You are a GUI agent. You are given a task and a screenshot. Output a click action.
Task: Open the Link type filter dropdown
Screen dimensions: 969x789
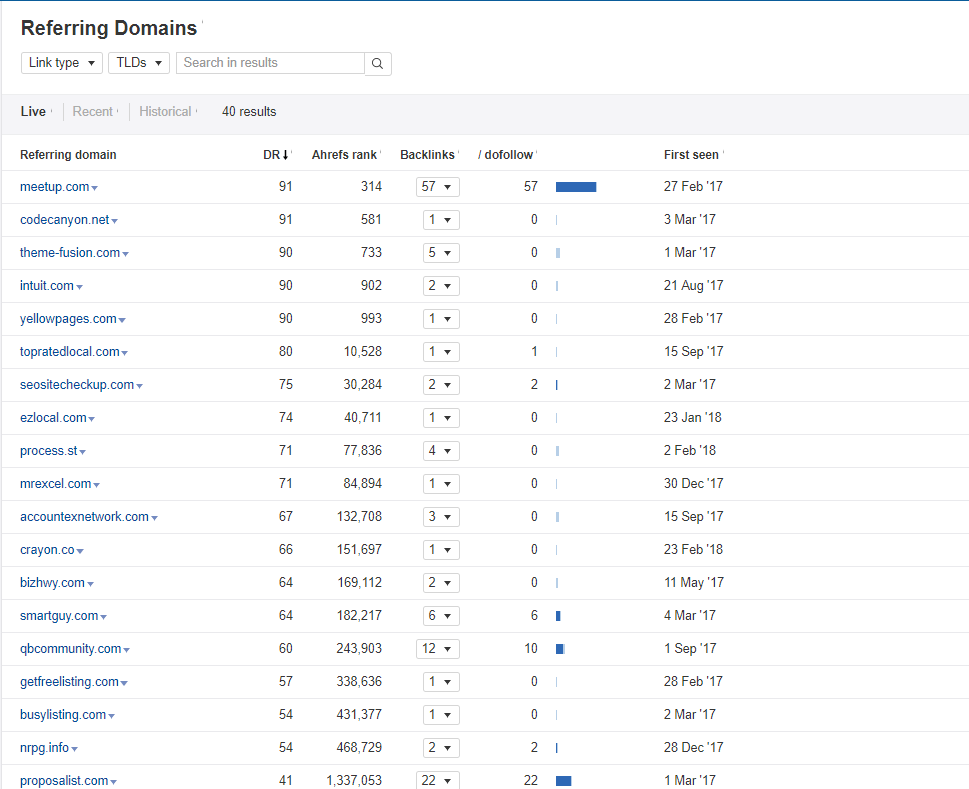click(x=61, y=62)
